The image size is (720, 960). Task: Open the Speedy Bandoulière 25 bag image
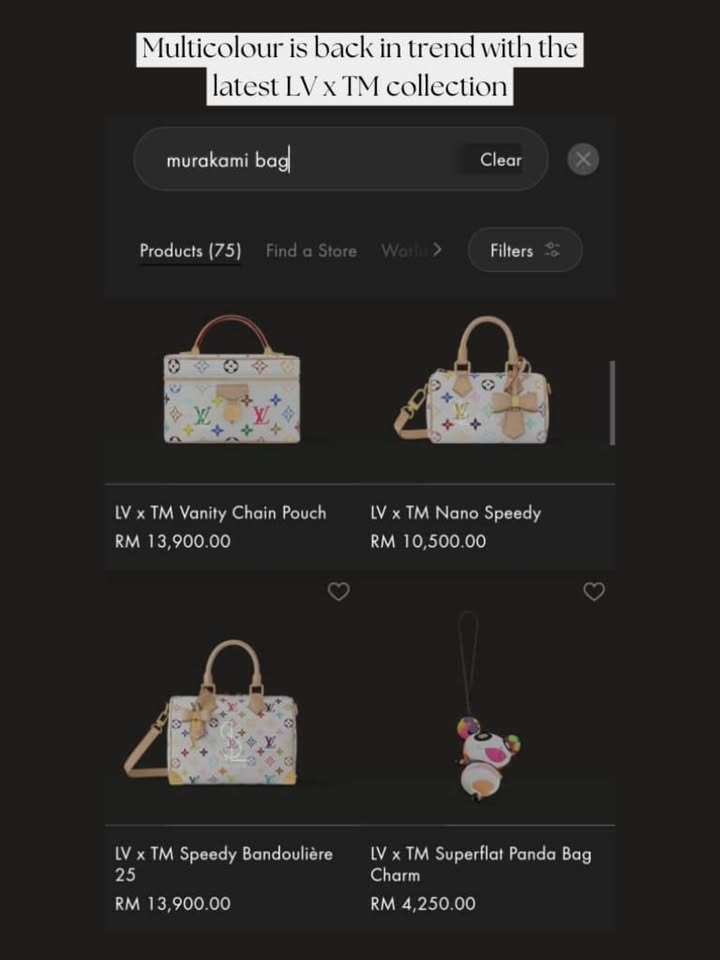click(x=211, y=713)
